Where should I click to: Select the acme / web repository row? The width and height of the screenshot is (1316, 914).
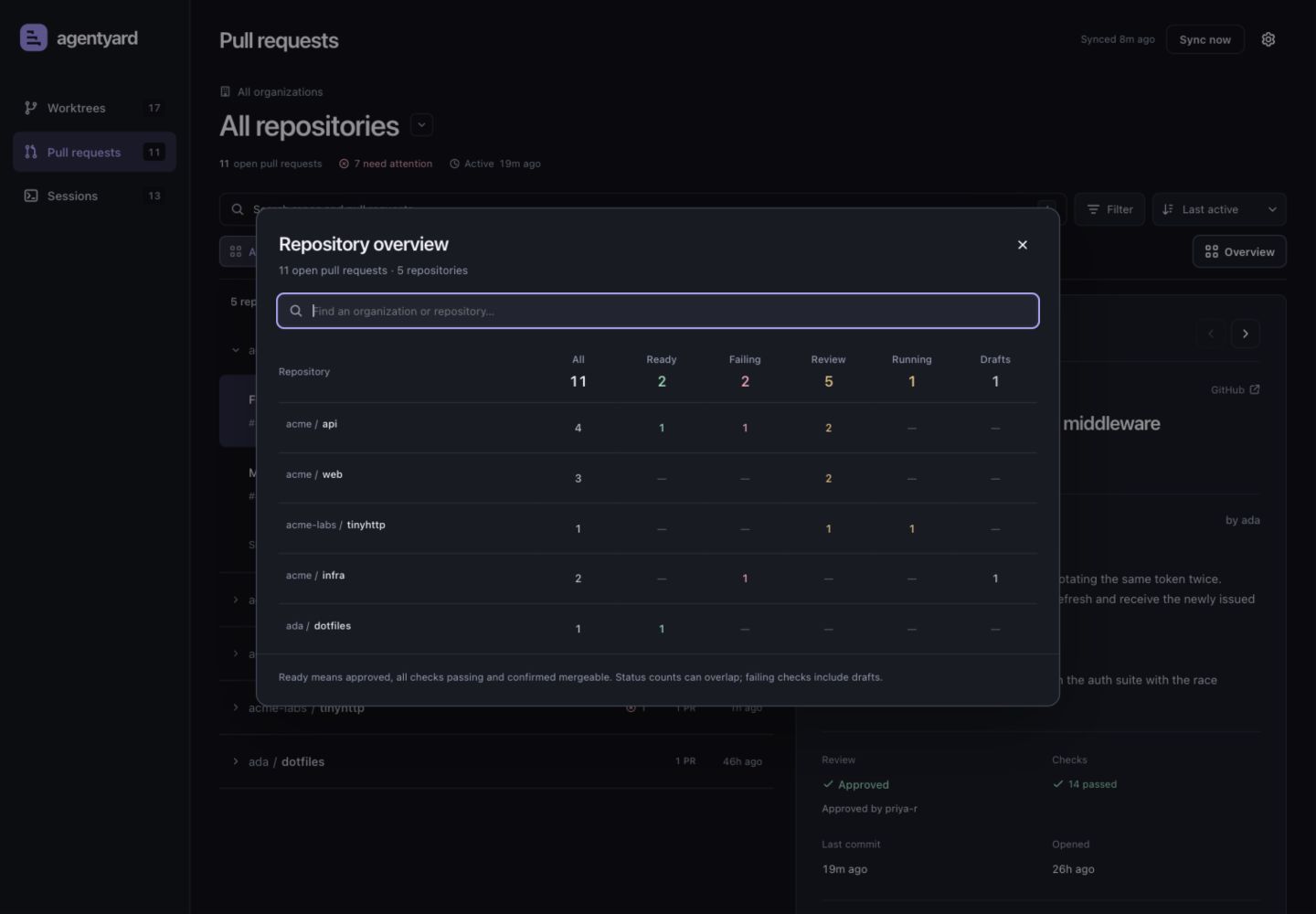point(658,478)
